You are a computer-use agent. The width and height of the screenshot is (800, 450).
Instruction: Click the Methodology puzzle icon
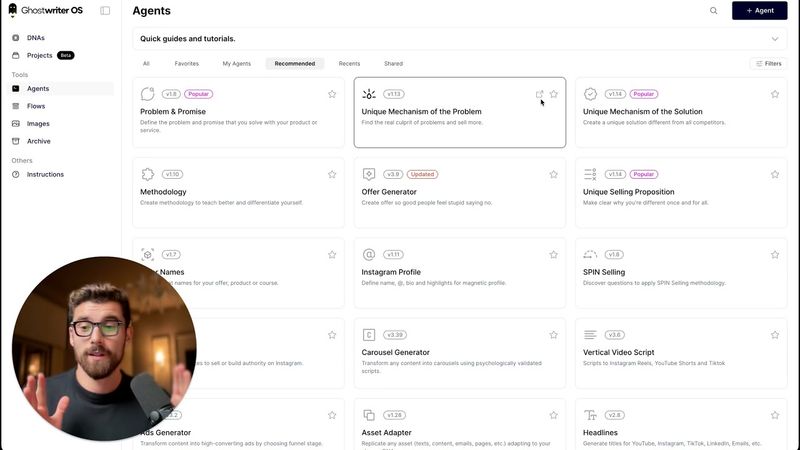[148, 174]
